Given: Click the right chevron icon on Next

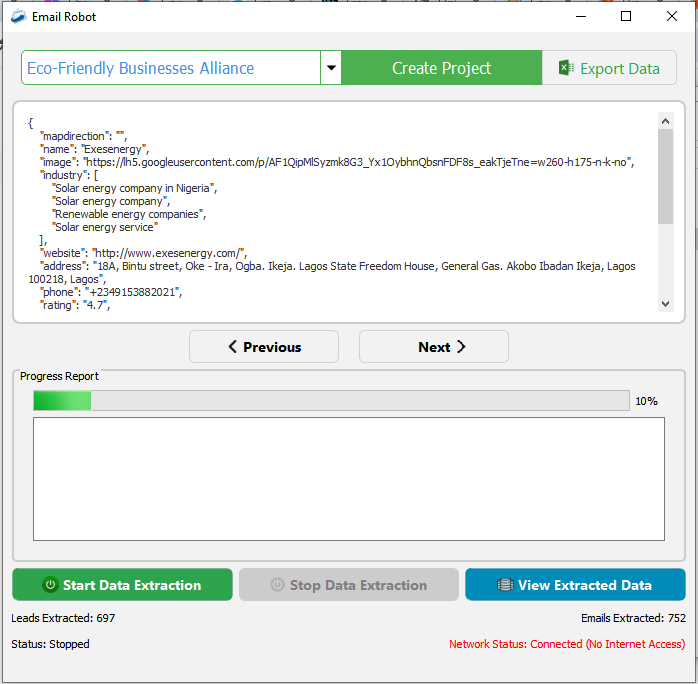Looking at the screenshot, I should (x=461, y=346).
